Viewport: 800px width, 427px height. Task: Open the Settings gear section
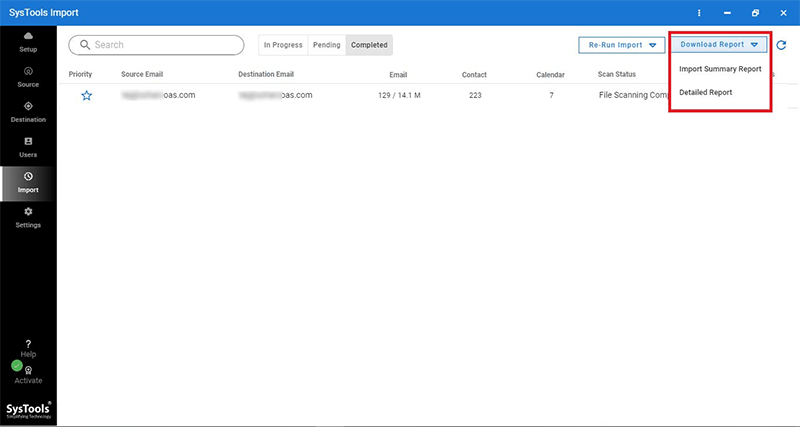pos(28,217)
